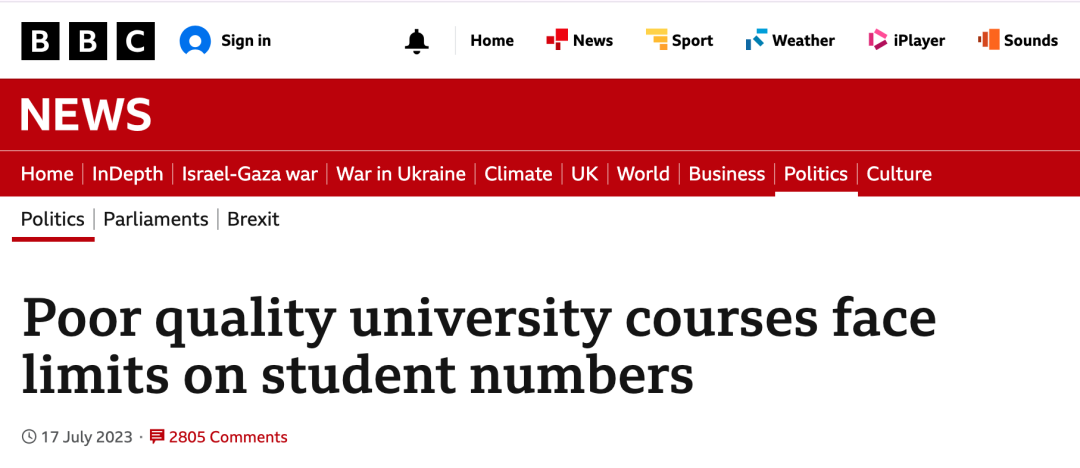This screenshot has width=1080, height=468.
Task: Click the orange Sounds icon
Action: click(988, 40)
